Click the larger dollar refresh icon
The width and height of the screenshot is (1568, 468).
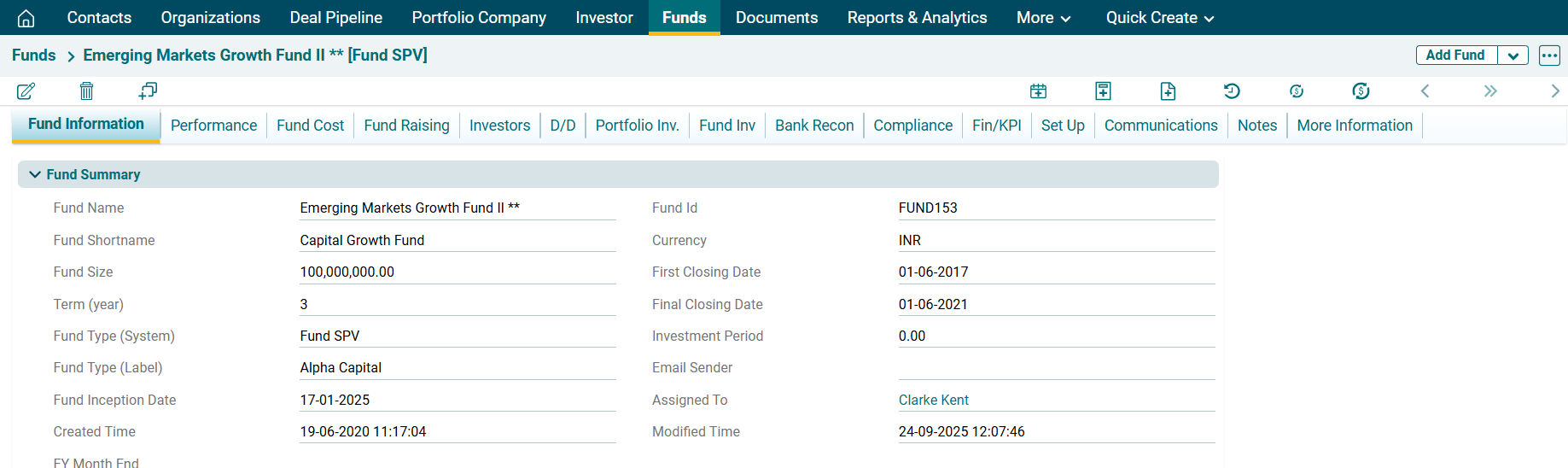1361,91
